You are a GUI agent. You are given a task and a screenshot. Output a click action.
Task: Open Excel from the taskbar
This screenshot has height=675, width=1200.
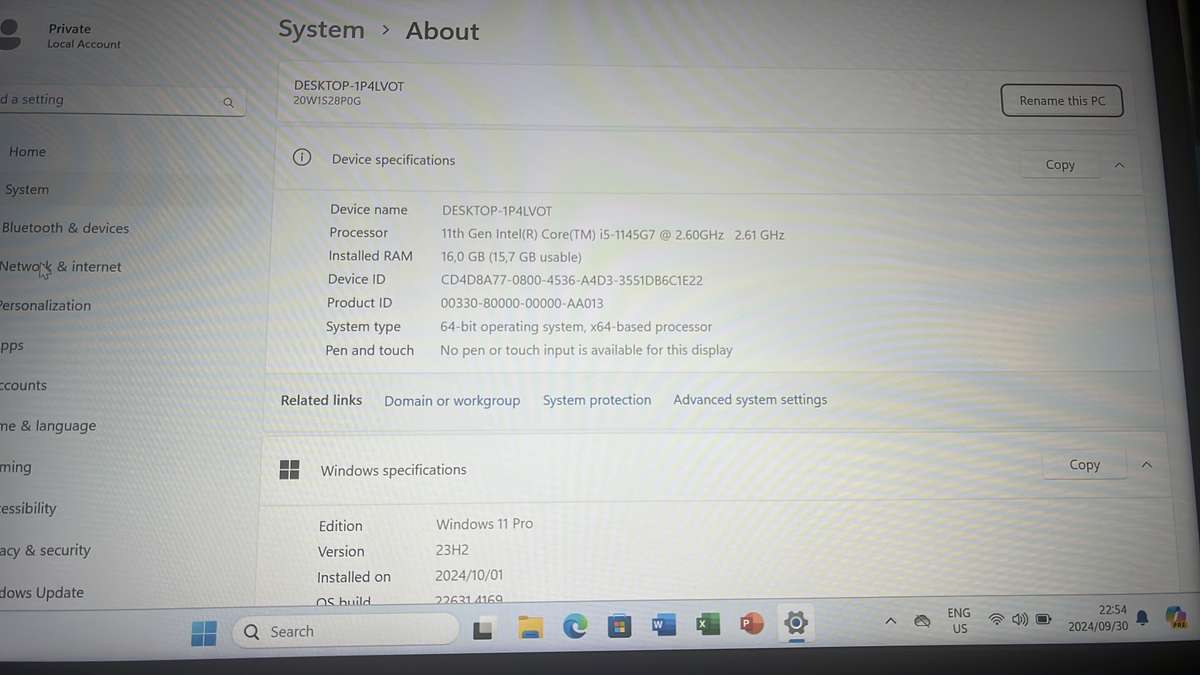pyautogui.click(x=707, y=623)
